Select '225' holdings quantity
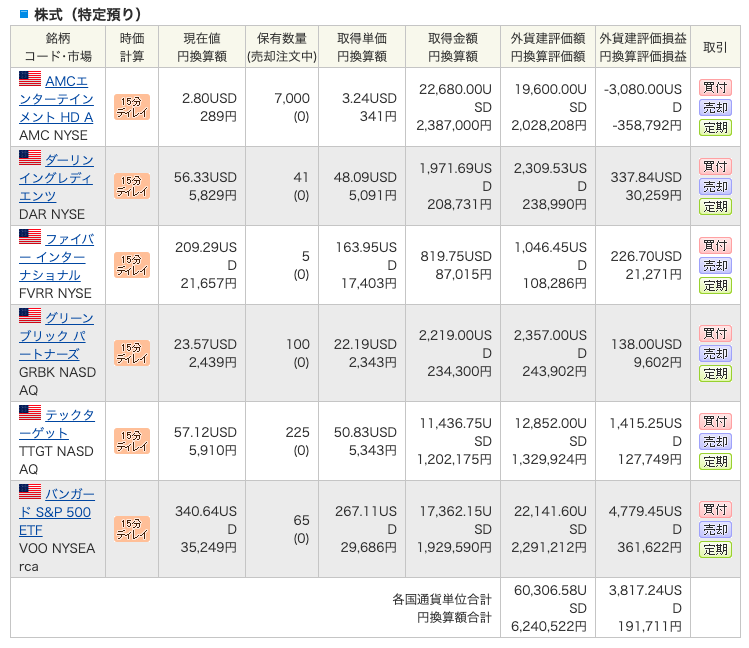Screen dimensions: 749x648 click(298, 433)
